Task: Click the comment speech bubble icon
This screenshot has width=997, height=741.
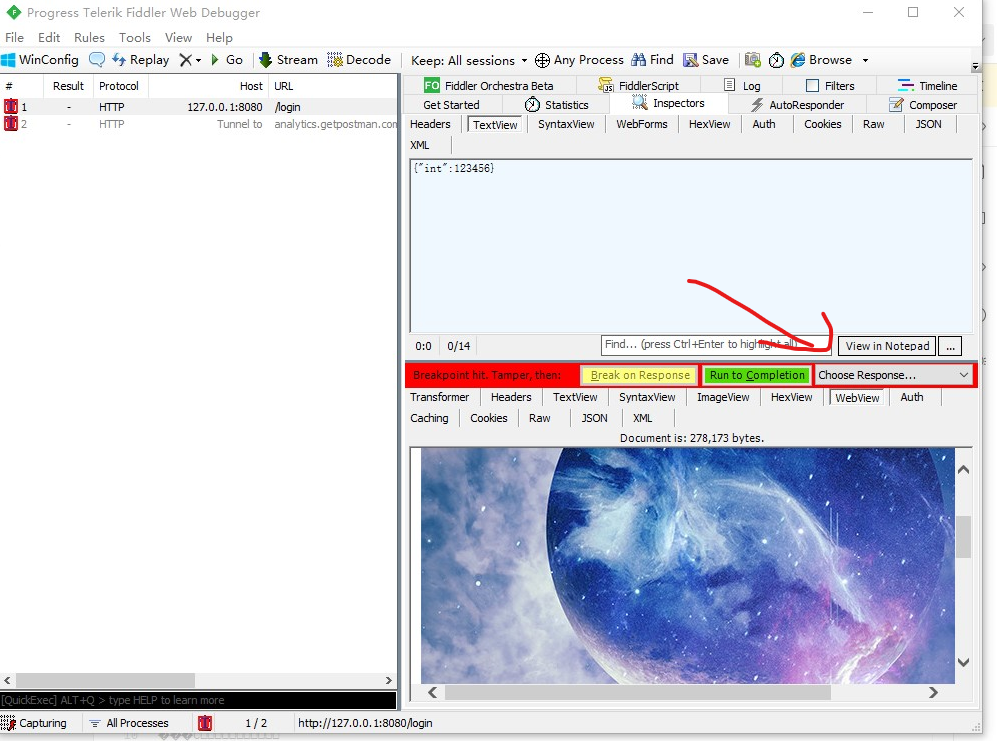Action: (97, 60)
